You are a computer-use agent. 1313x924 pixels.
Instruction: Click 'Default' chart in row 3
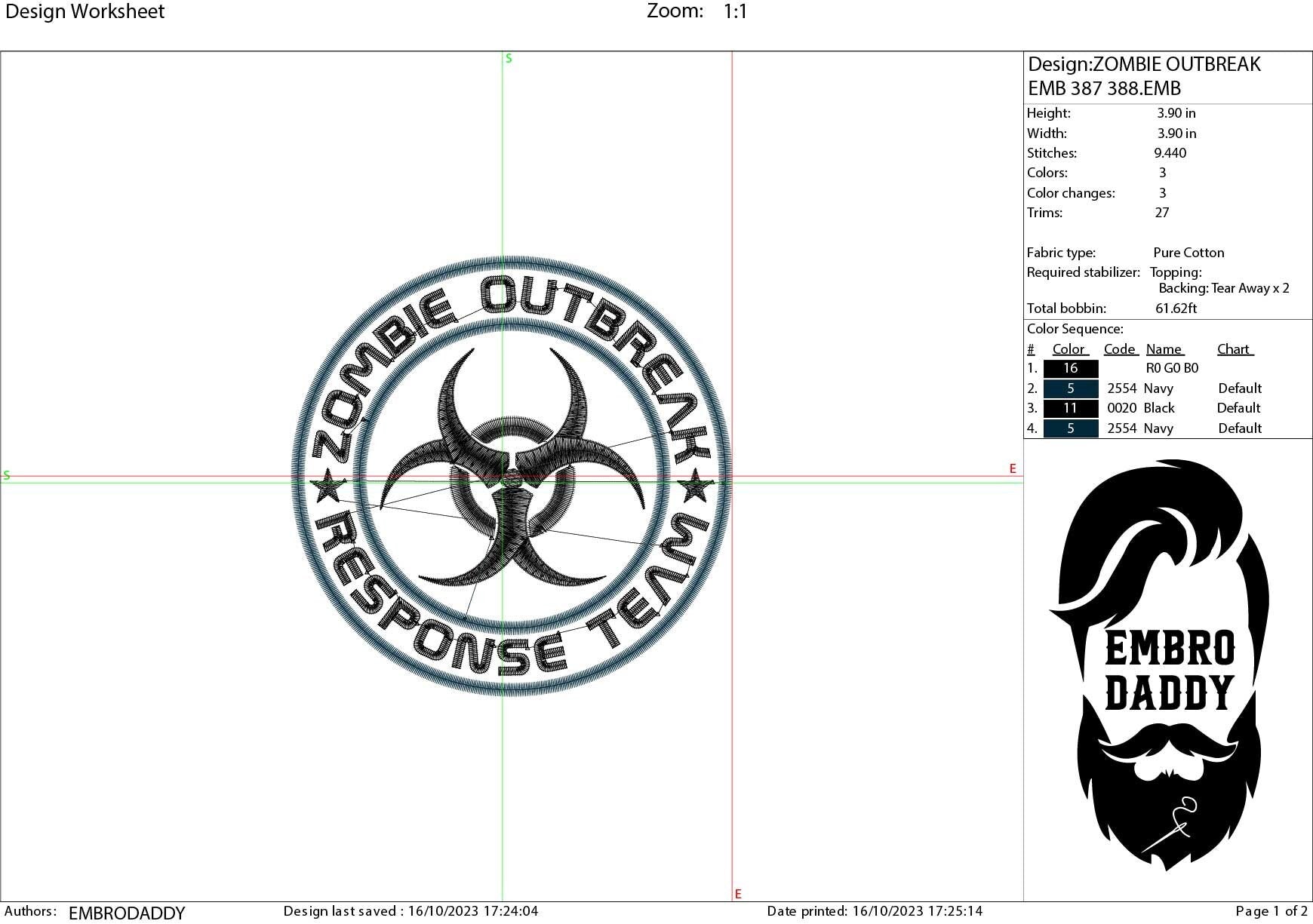(1238, 408)
